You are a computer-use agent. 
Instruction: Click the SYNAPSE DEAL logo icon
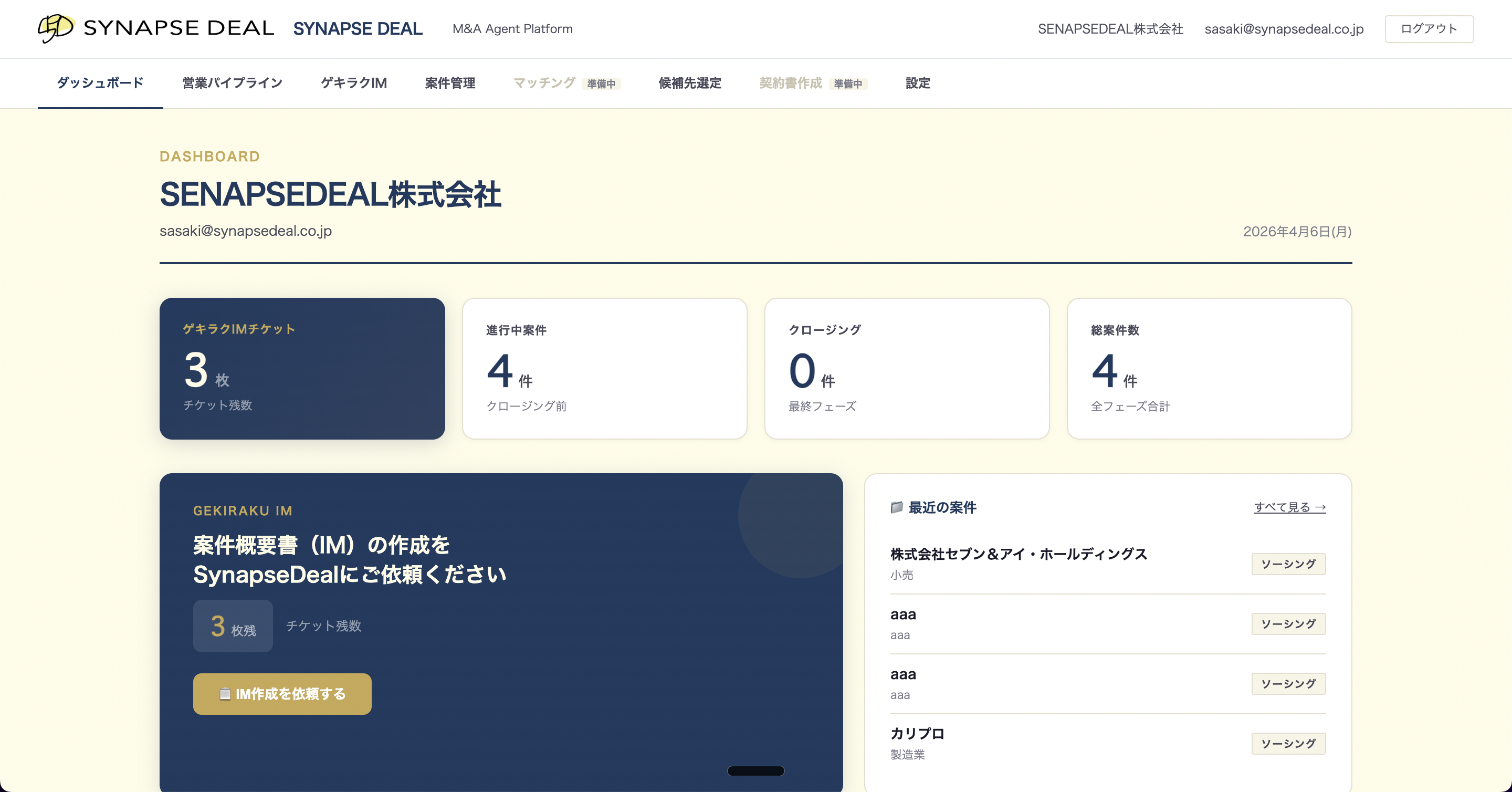tap(56, 28)
